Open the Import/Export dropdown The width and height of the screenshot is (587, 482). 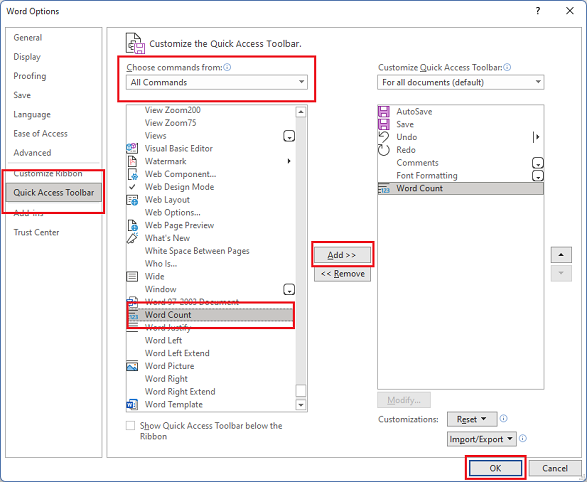pyautogui.click(x=482, y=439)
